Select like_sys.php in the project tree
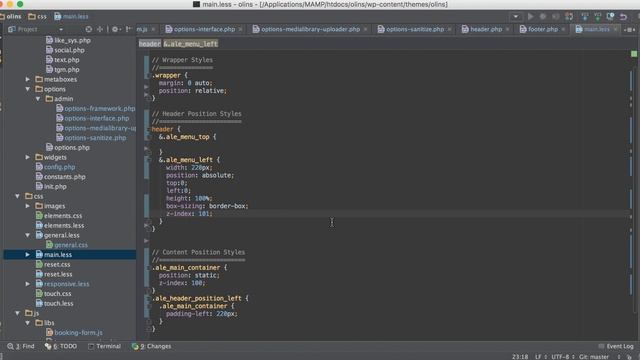 tap(68, 40)
